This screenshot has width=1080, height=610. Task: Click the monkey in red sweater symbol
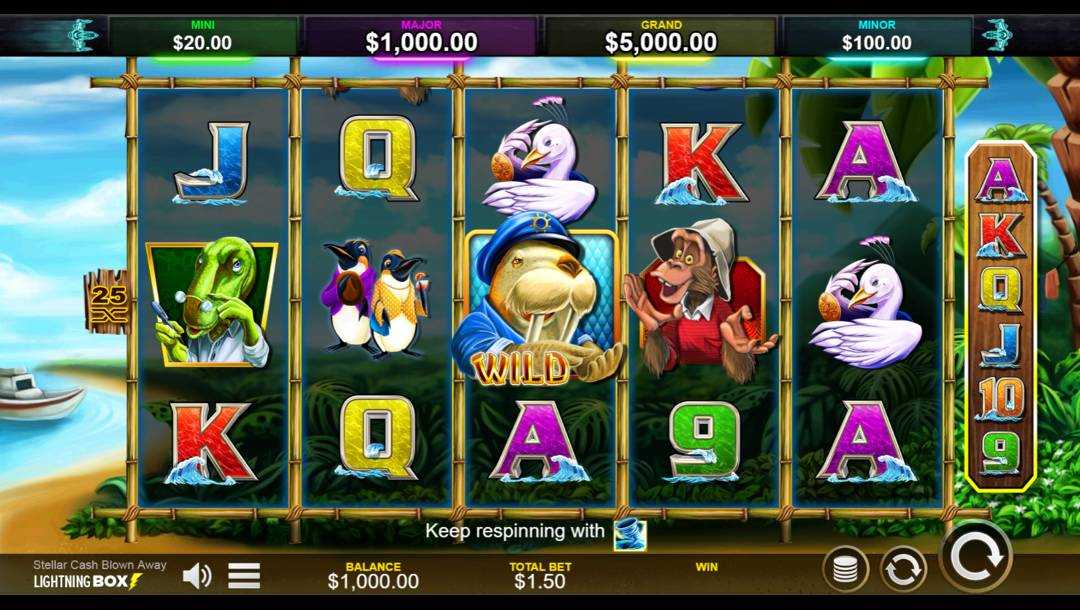(699, 299)
